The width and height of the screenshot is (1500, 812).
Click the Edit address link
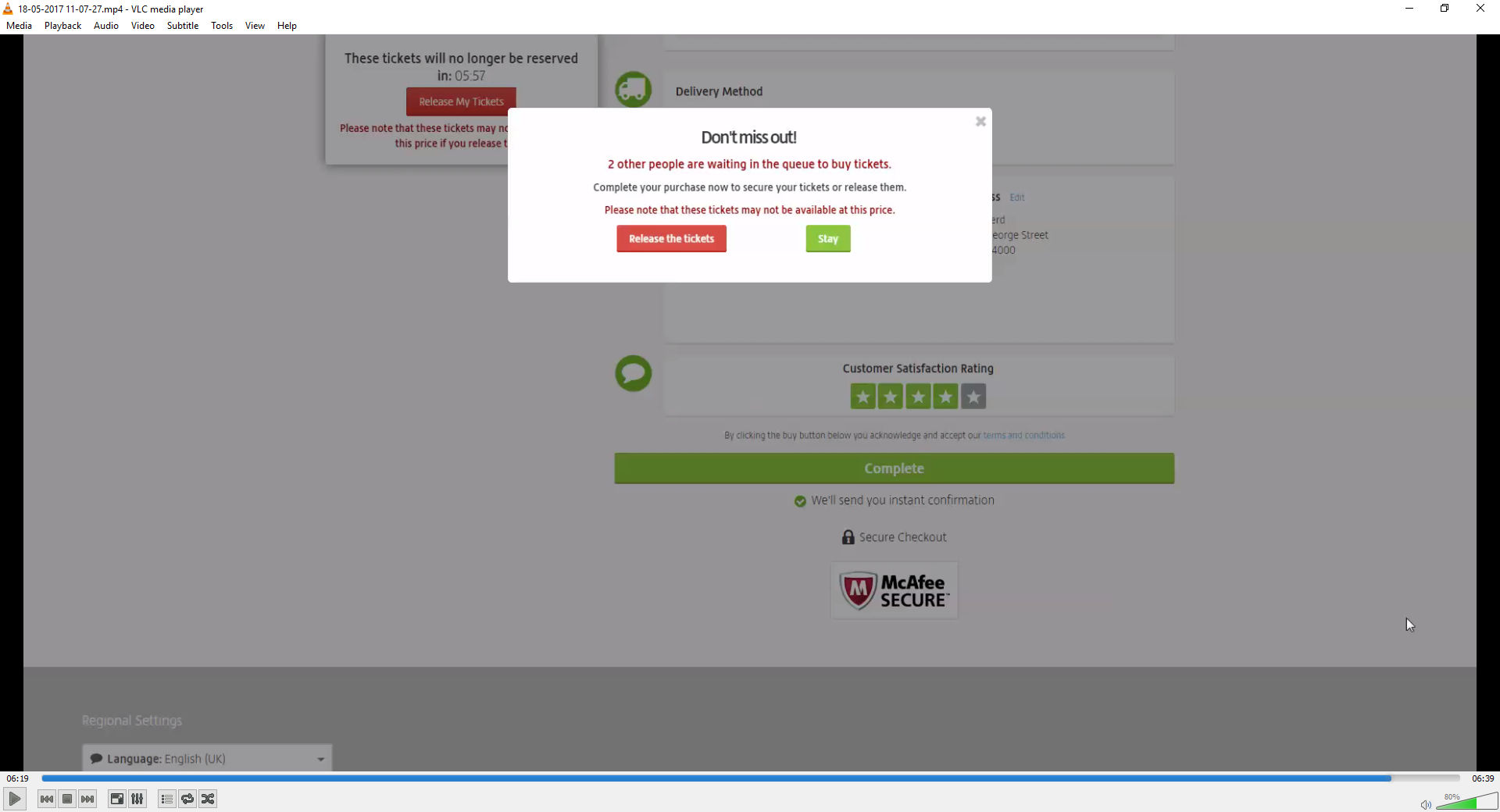pos(1016,198)
